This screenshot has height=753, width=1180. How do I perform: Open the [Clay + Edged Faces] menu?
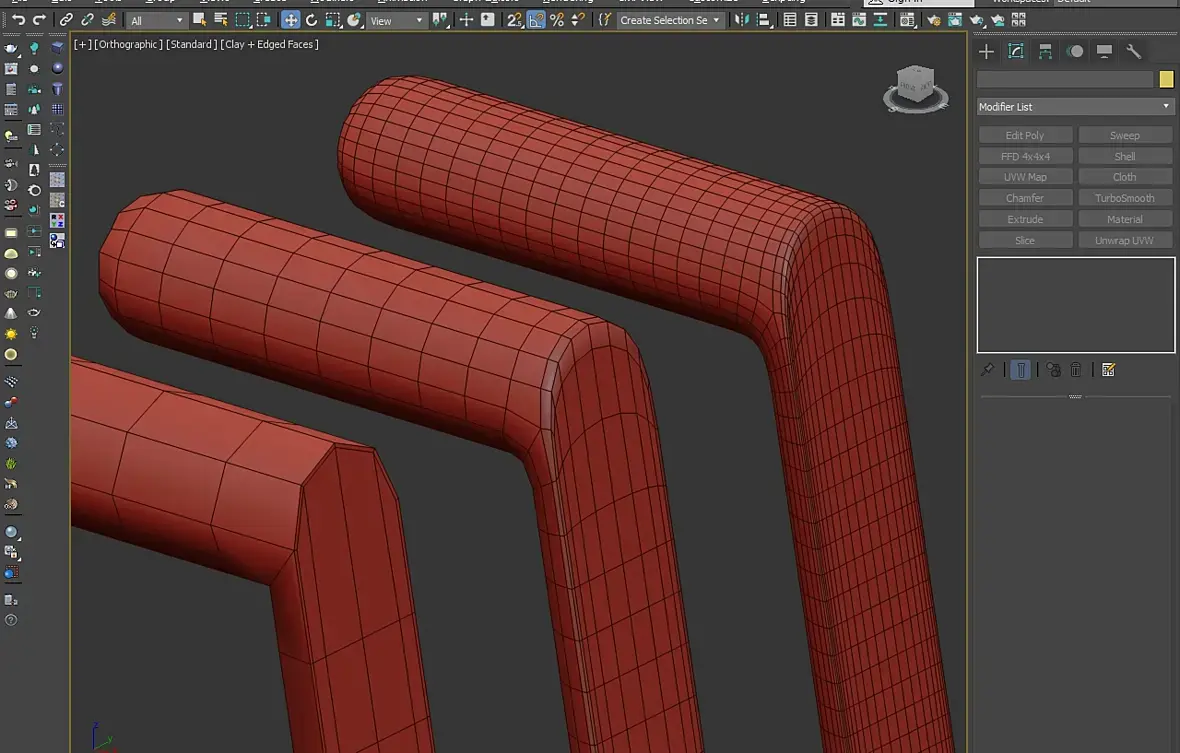[x=269, y=44]
